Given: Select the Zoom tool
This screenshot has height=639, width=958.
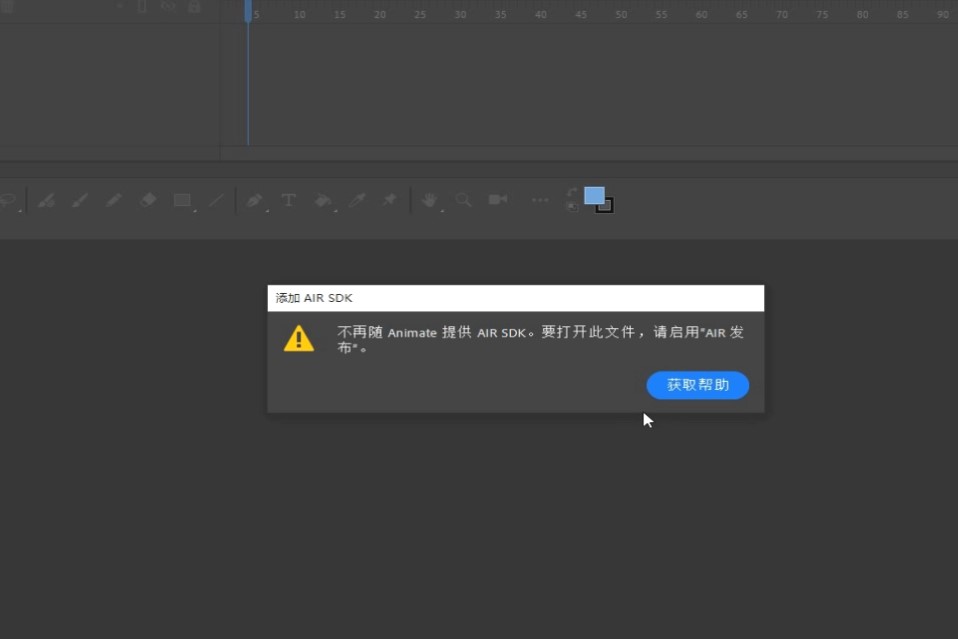Looking at the screenshot, I should coord(463,200).
